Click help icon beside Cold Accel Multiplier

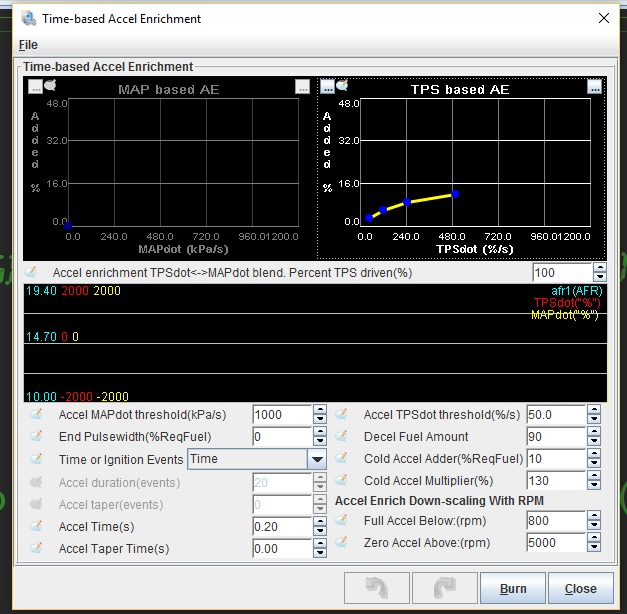tap(342, 481)
